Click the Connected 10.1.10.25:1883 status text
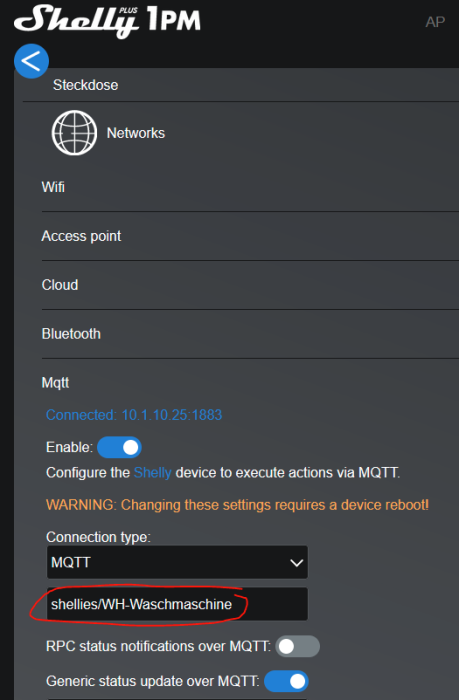Screen dimensions: 459x700 click(134, 415)
